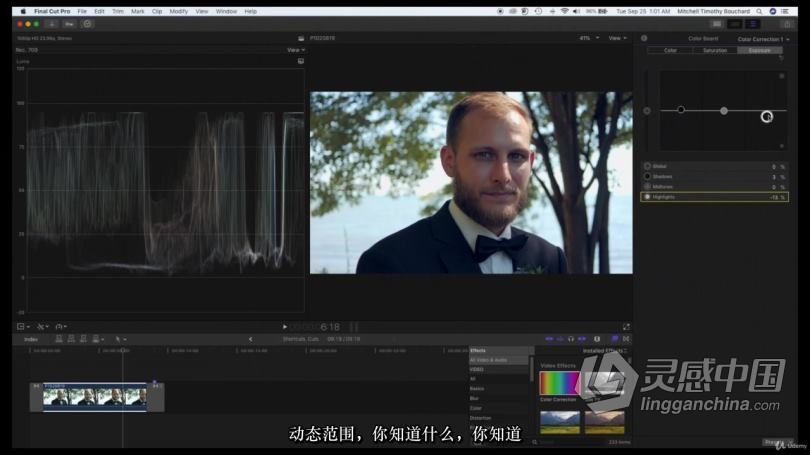The image size is (810, 455).
Task: Open the timeline Index
Action: [x=31, y=339]
